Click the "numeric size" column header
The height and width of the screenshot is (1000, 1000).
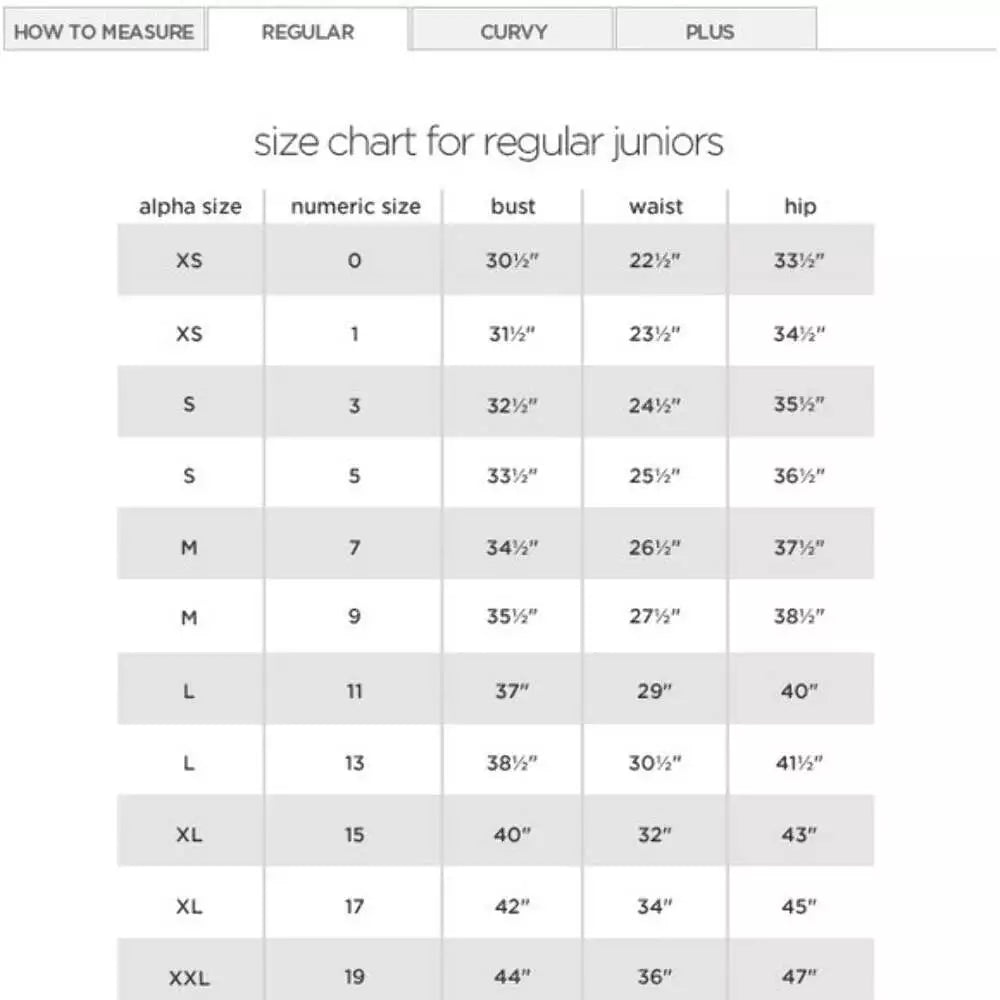coord(355,207)
